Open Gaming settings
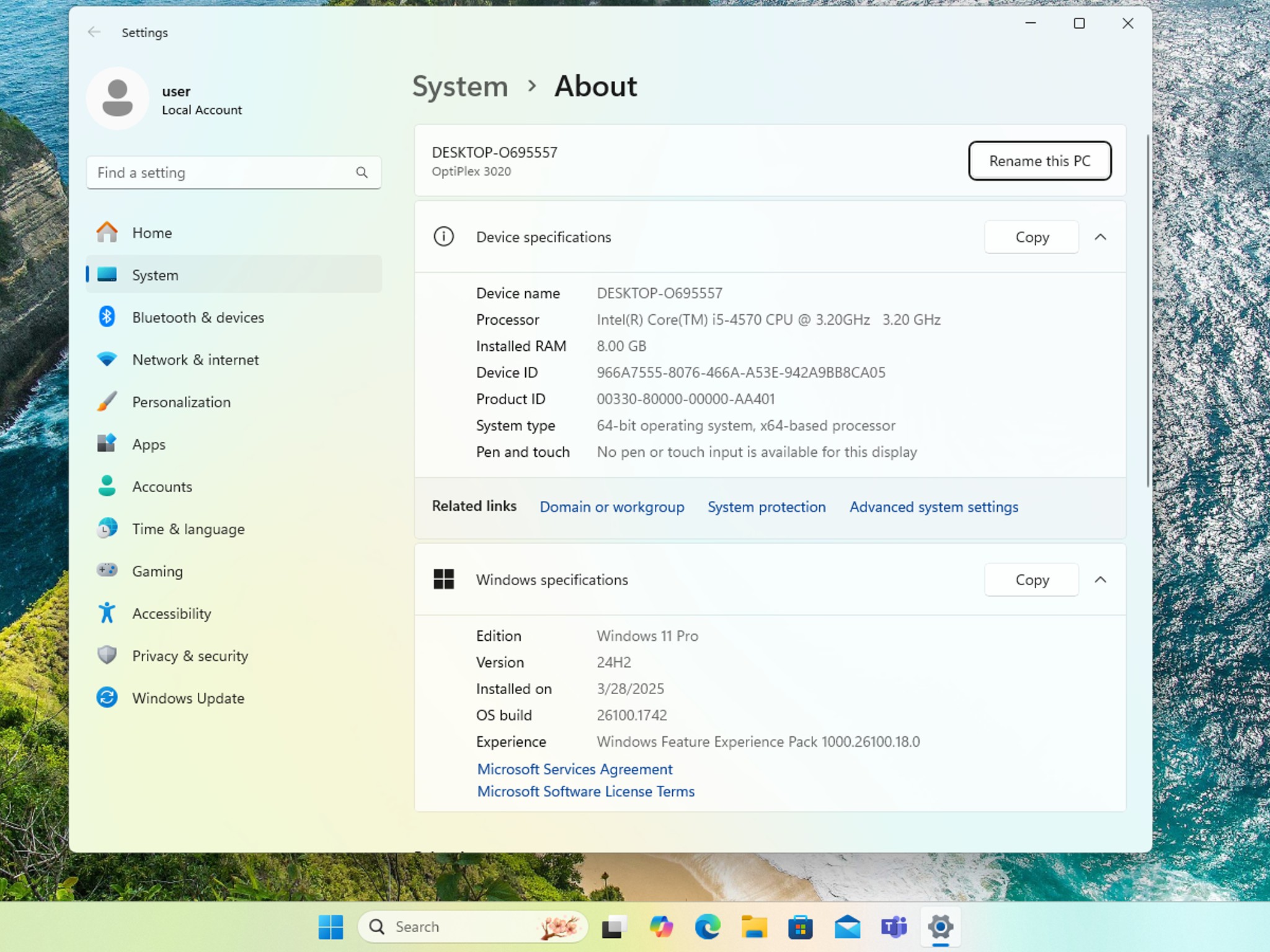The height and width of the screenshot is (952, 1270). point(233,571)
